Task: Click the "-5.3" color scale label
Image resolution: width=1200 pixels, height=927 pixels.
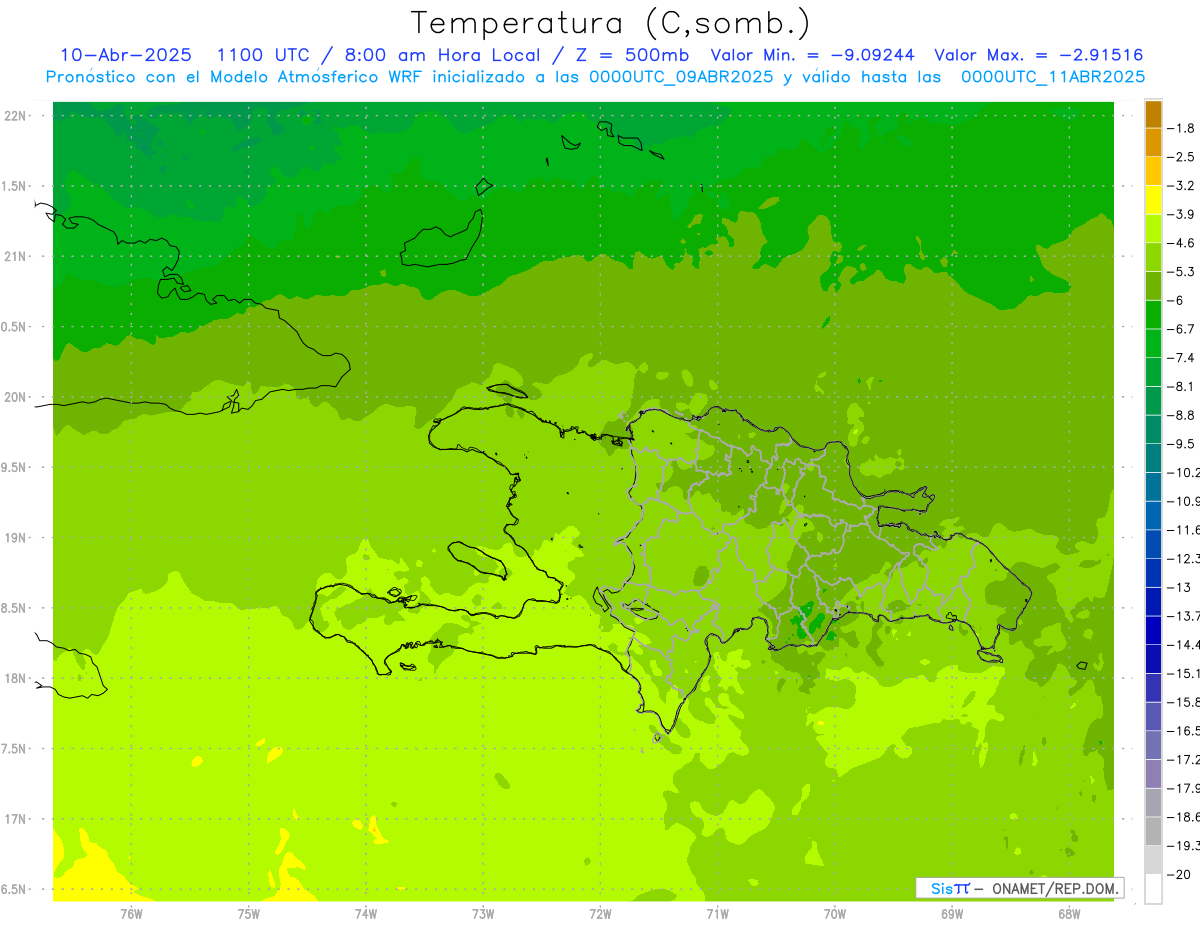Action: tap(1181, 272)
